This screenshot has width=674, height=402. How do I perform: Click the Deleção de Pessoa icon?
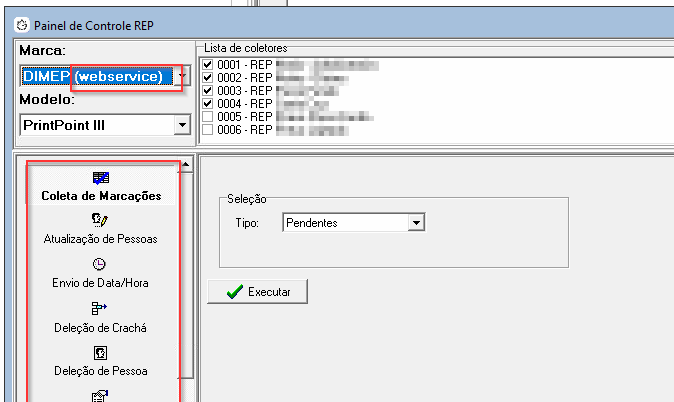100,352
